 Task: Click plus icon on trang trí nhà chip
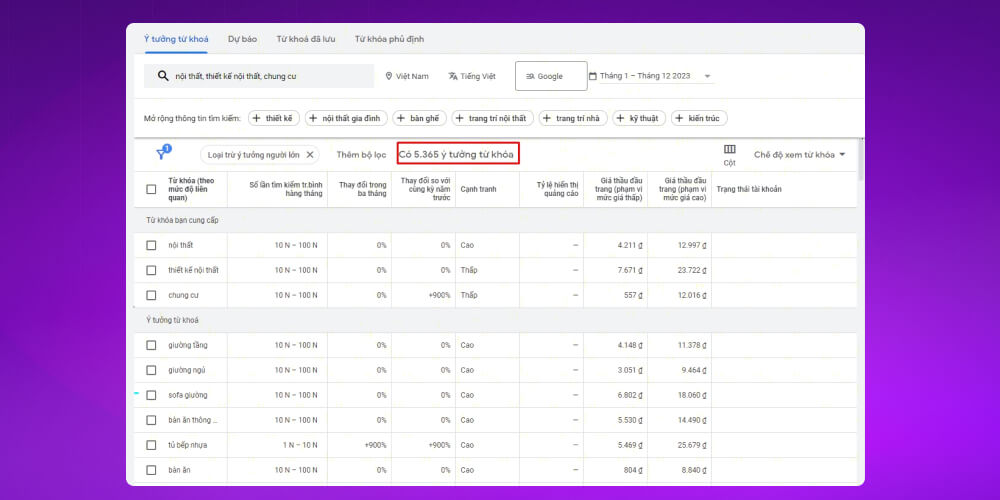click(547, 118)
